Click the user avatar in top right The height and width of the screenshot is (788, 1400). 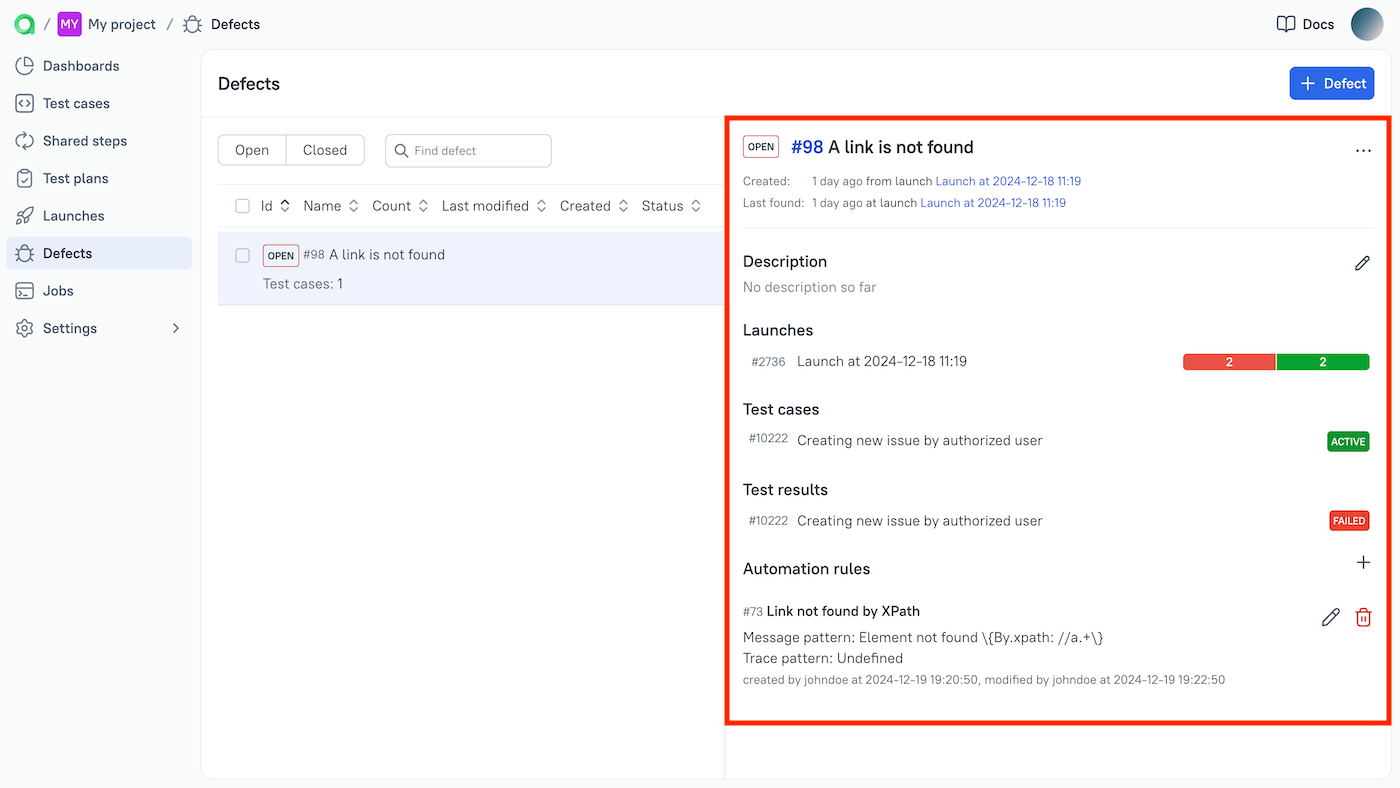[x=1366, y=24]
